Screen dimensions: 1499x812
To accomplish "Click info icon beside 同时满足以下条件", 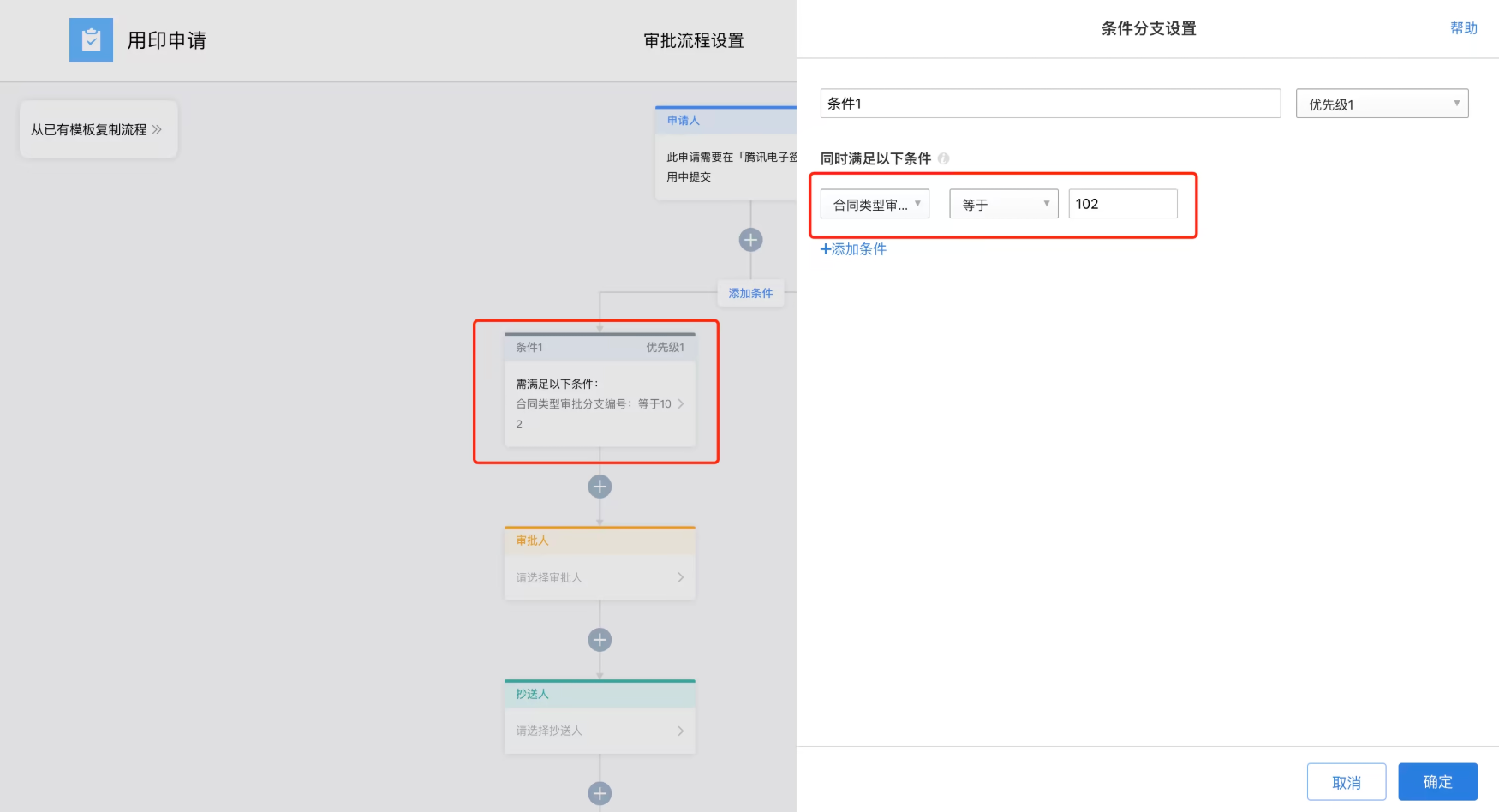I will click(x=943, y=158).
